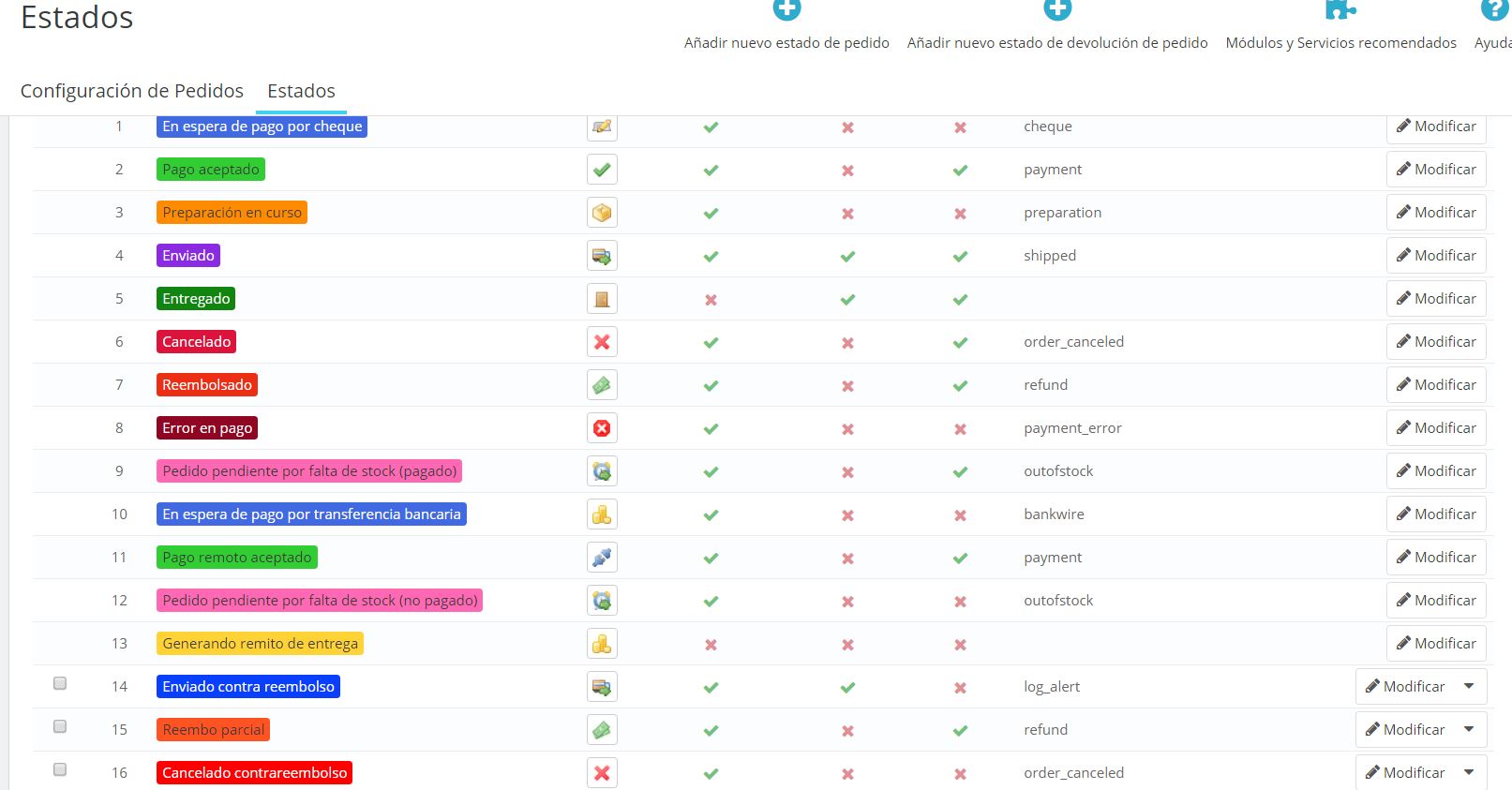Click the orange 'Preparación en curso' label
1512x790 pixels.
coord(232,213)
